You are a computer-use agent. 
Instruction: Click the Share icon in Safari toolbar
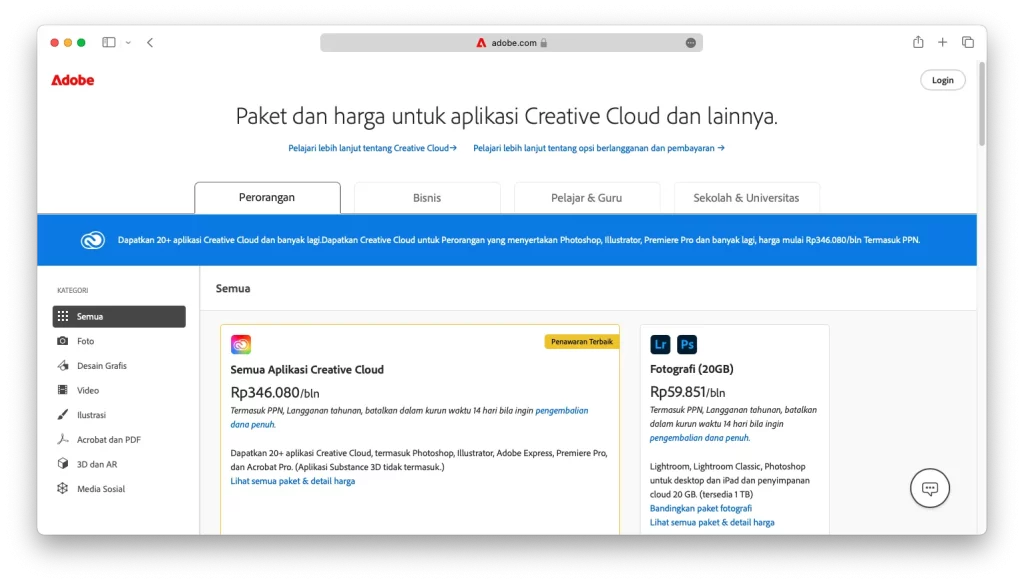point(918,42)
